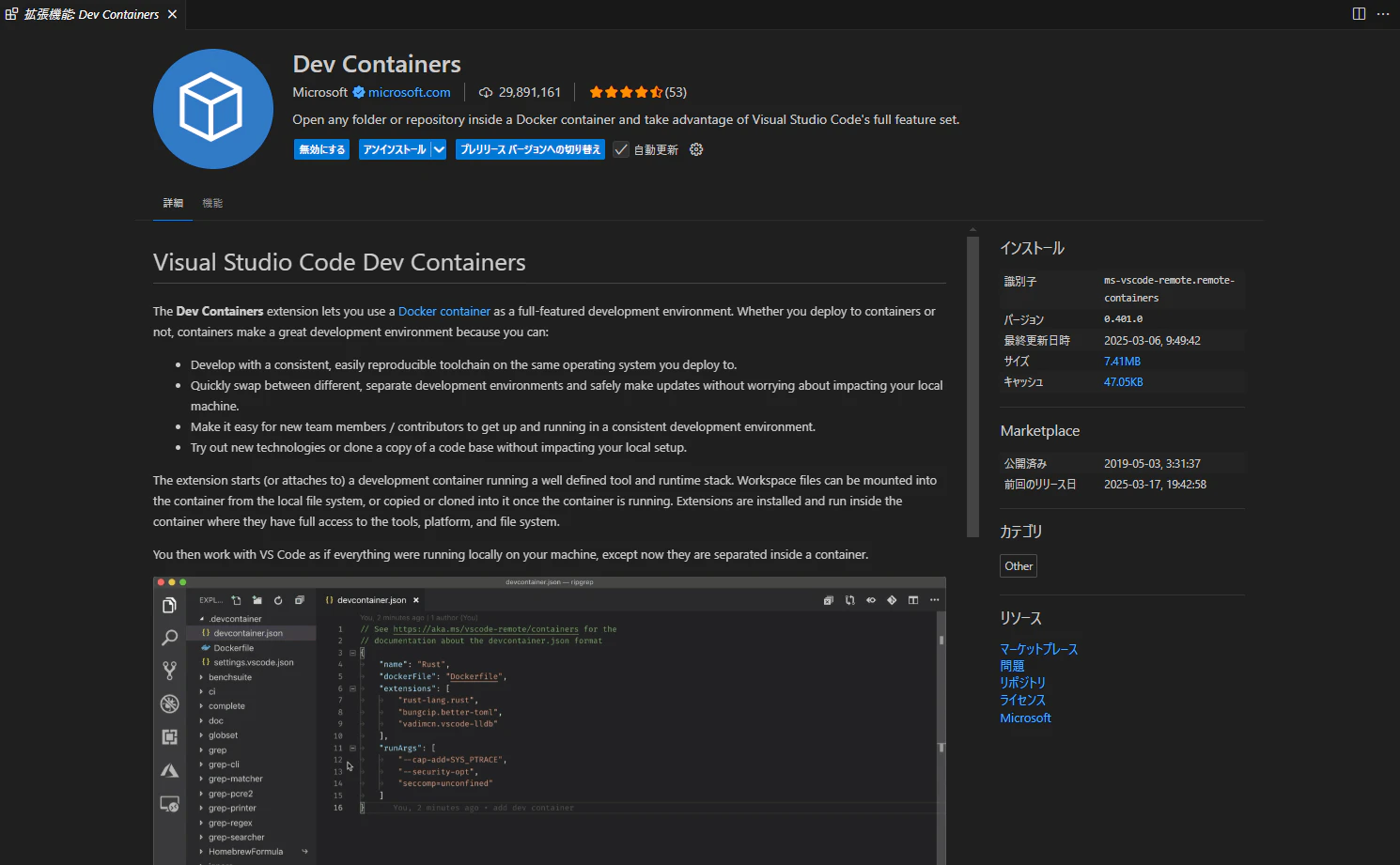
Task: Click the サイズ label
Action: click(1017, 362)
